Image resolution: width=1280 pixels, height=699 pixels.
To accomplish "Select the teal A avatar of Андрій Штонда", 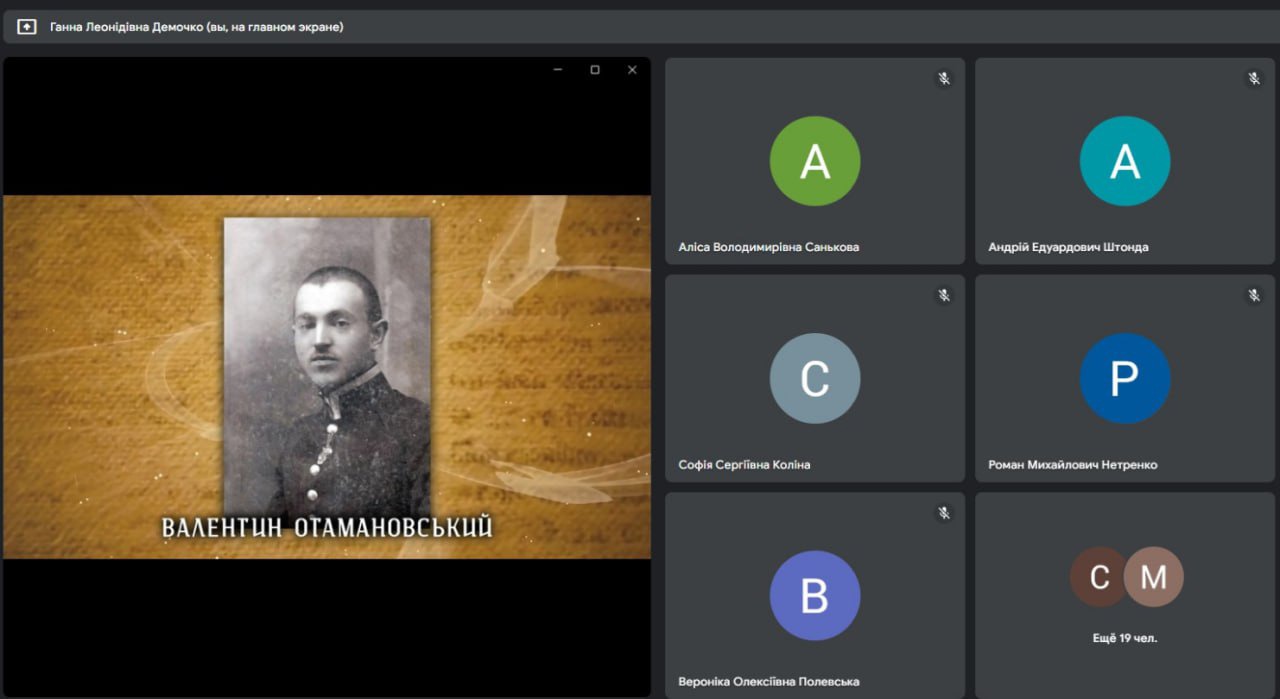I will [1125, 161].
